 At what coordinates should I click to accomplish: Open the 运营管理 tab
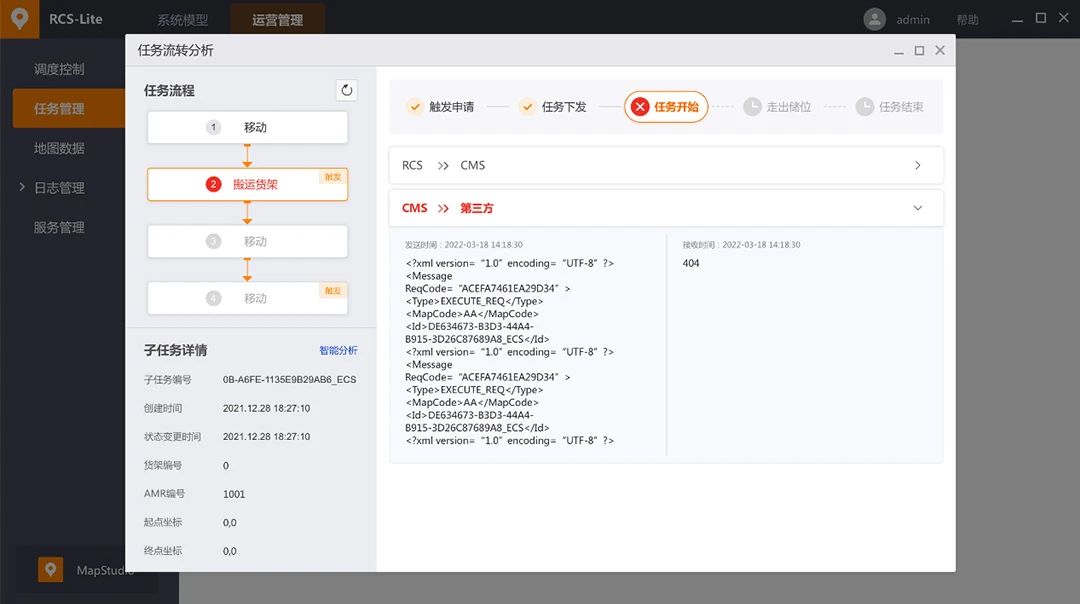277,20
